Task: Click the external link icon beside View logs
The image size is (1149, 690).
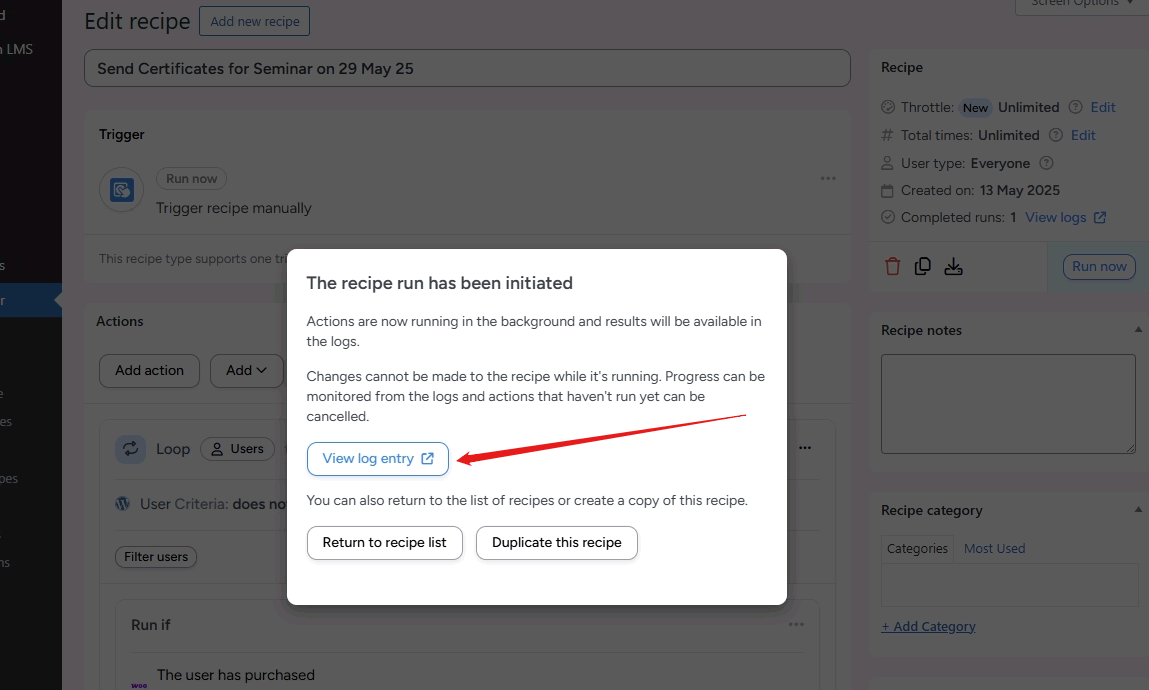Action: pos(1100,218)
